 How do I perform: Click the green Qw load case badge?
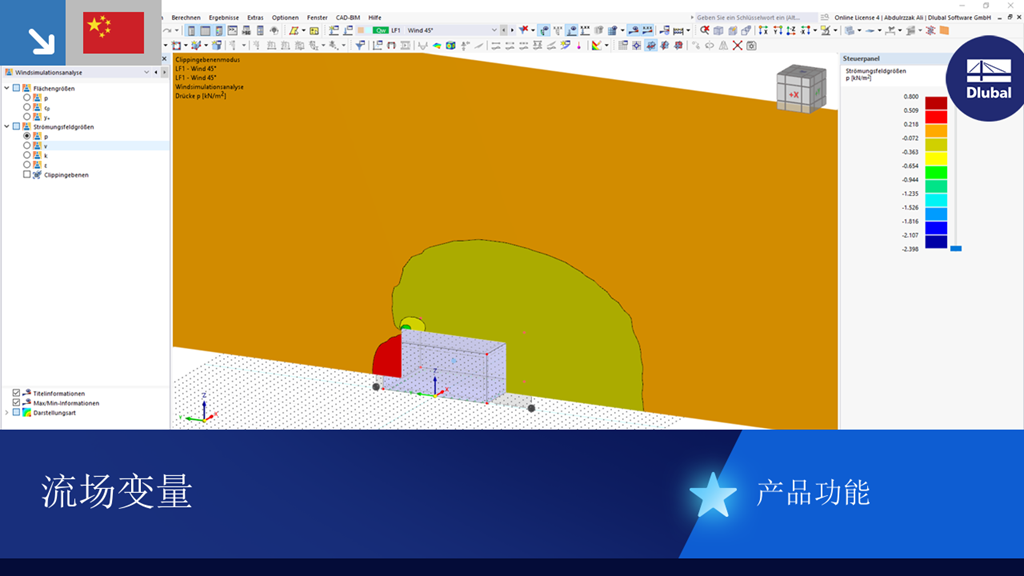point(380,30)
